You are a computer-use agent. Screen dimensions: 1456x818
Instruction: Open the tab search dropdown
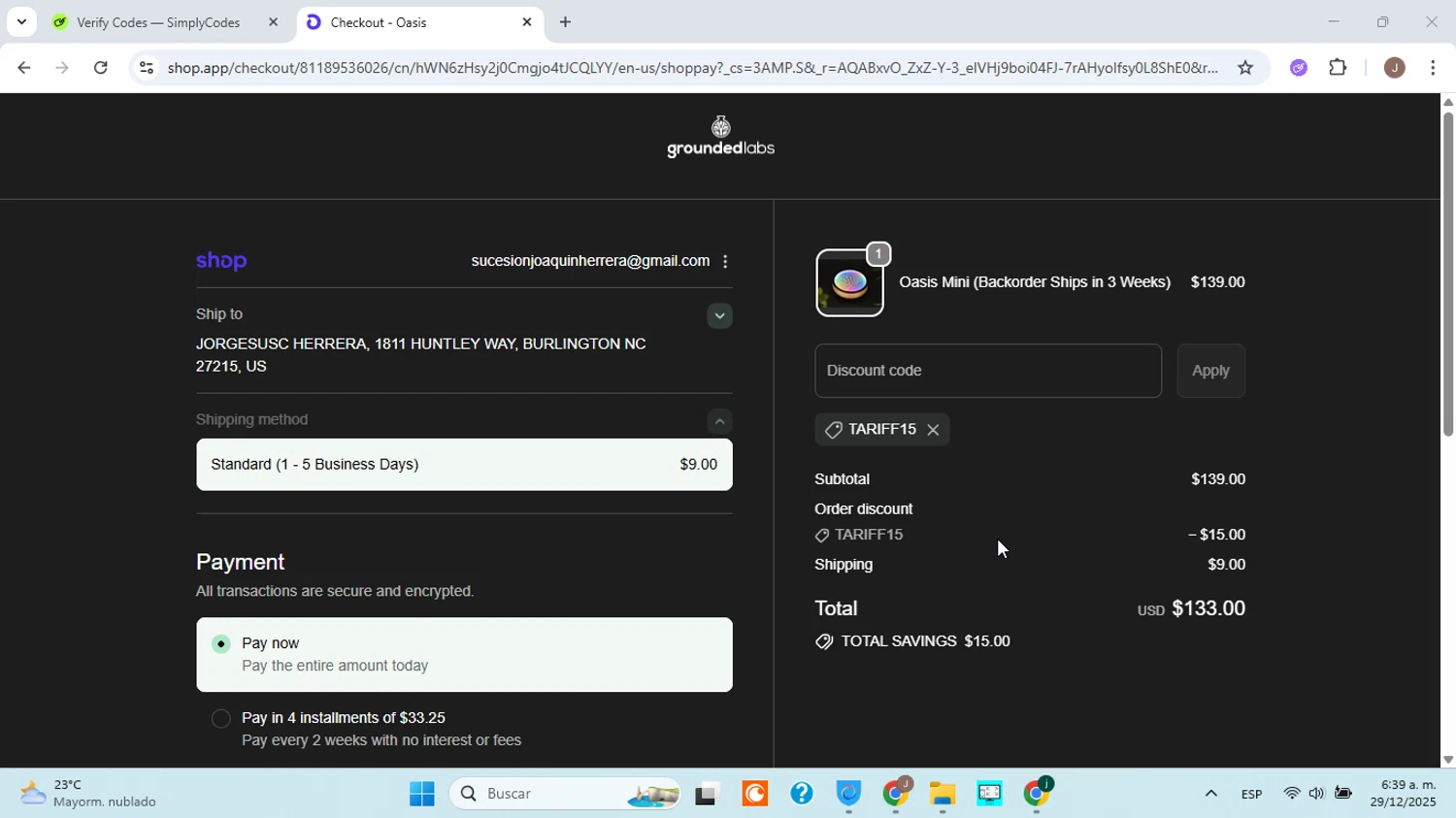[x=21, y=21]
